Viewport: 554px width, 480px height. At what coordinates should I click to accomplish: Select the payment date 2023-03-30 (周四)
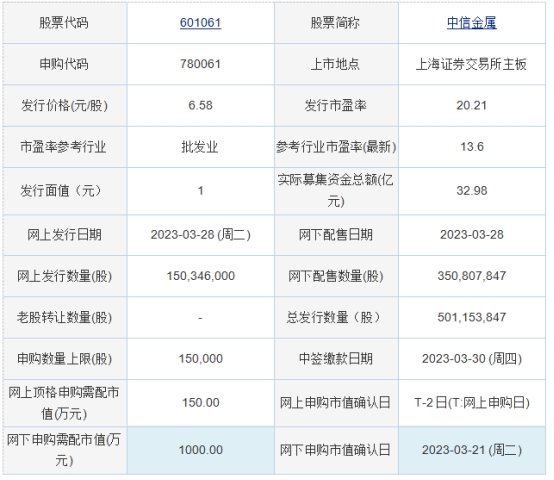point(472,359)
